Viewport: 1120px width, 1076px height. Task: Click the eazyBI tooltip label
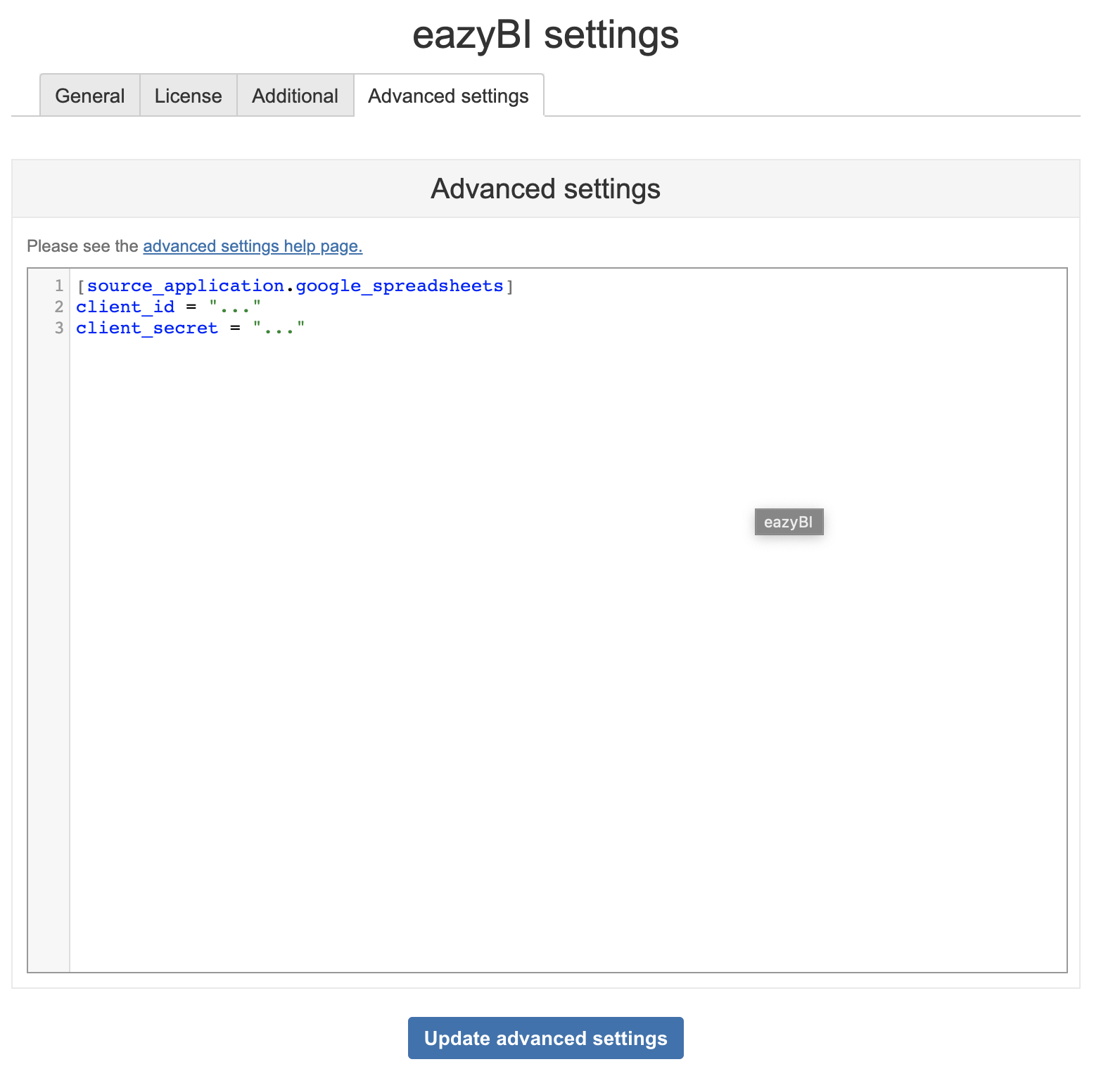tap(789, 522)
